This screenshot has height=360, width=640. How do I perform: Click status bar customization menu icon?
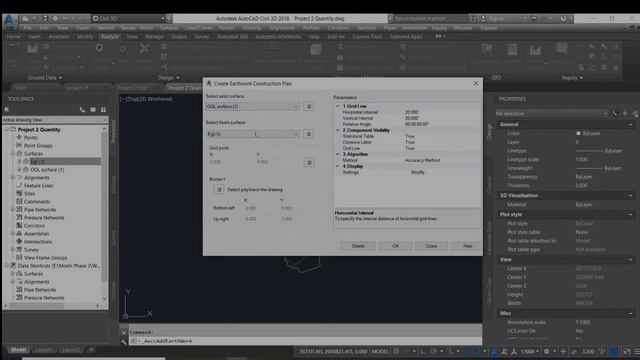636,351
